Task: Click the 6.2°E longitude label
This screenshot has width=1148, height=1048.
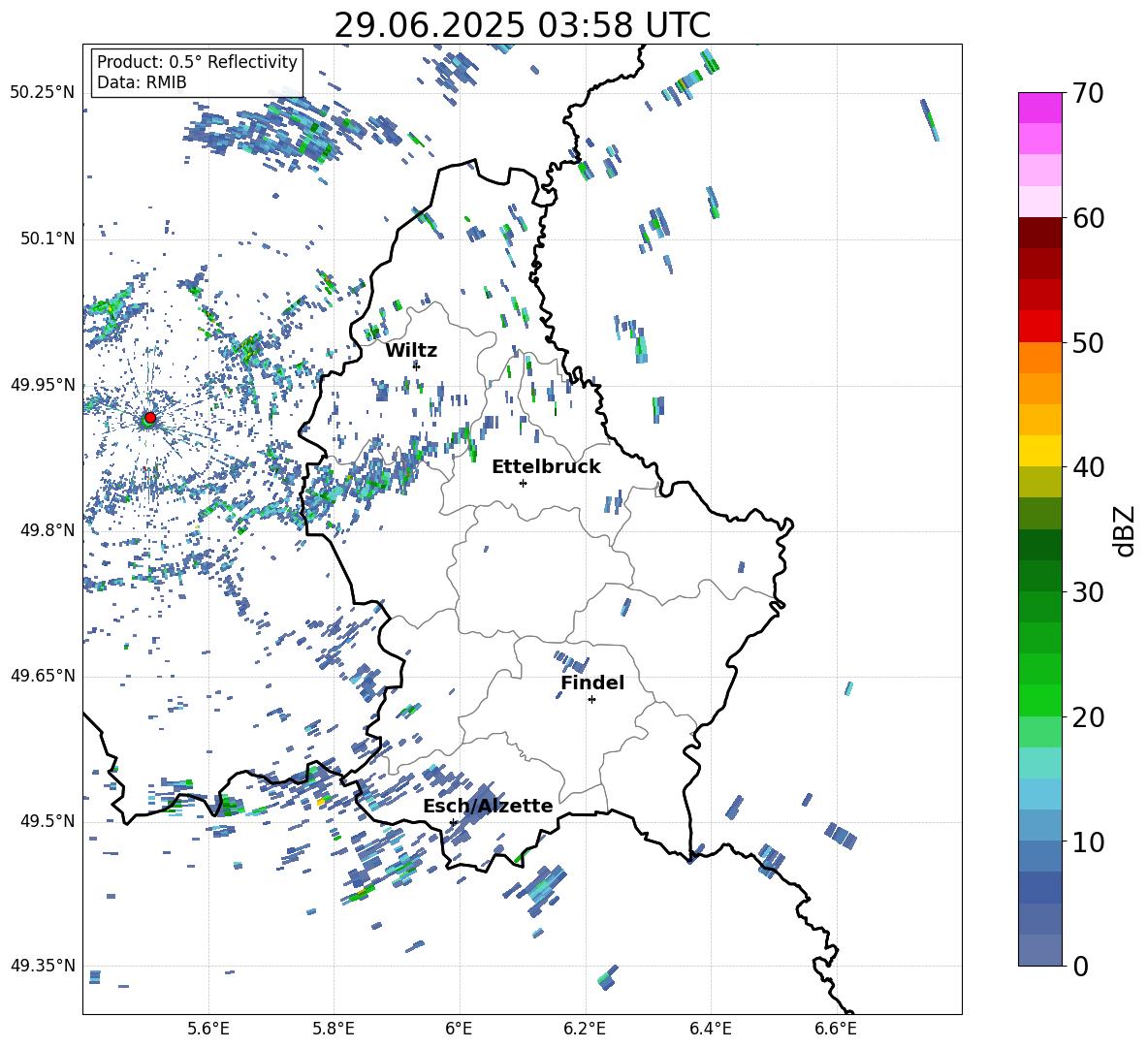Action: click(x=585, y=1029)
